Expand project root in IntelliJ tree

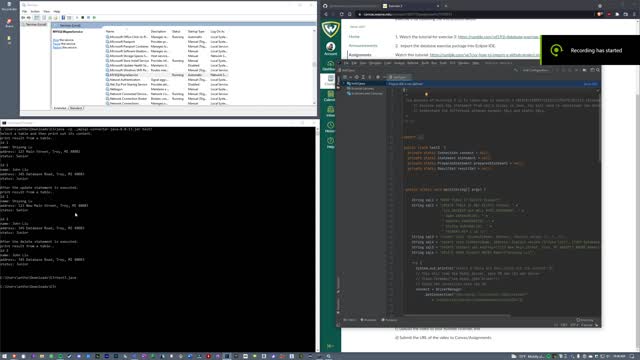point(344,84)
